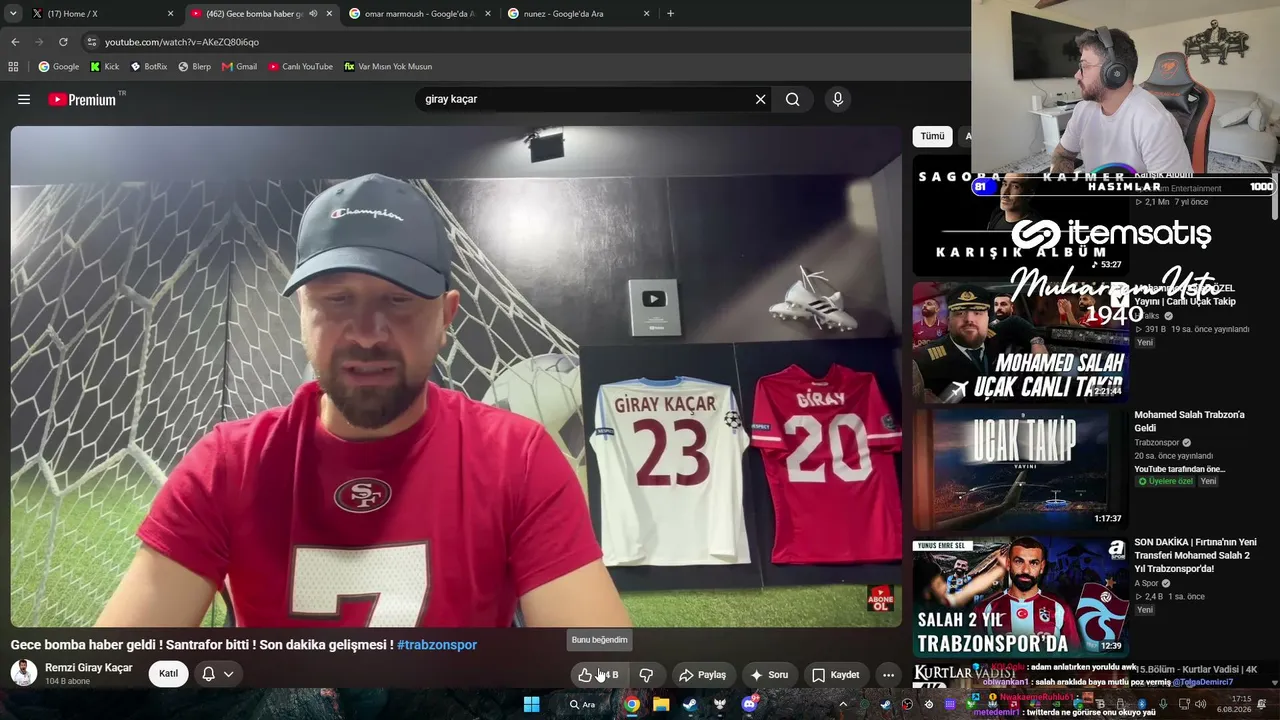Go to YouTube Premium home logo
1280x720 pixels.
tap(82, 99)
